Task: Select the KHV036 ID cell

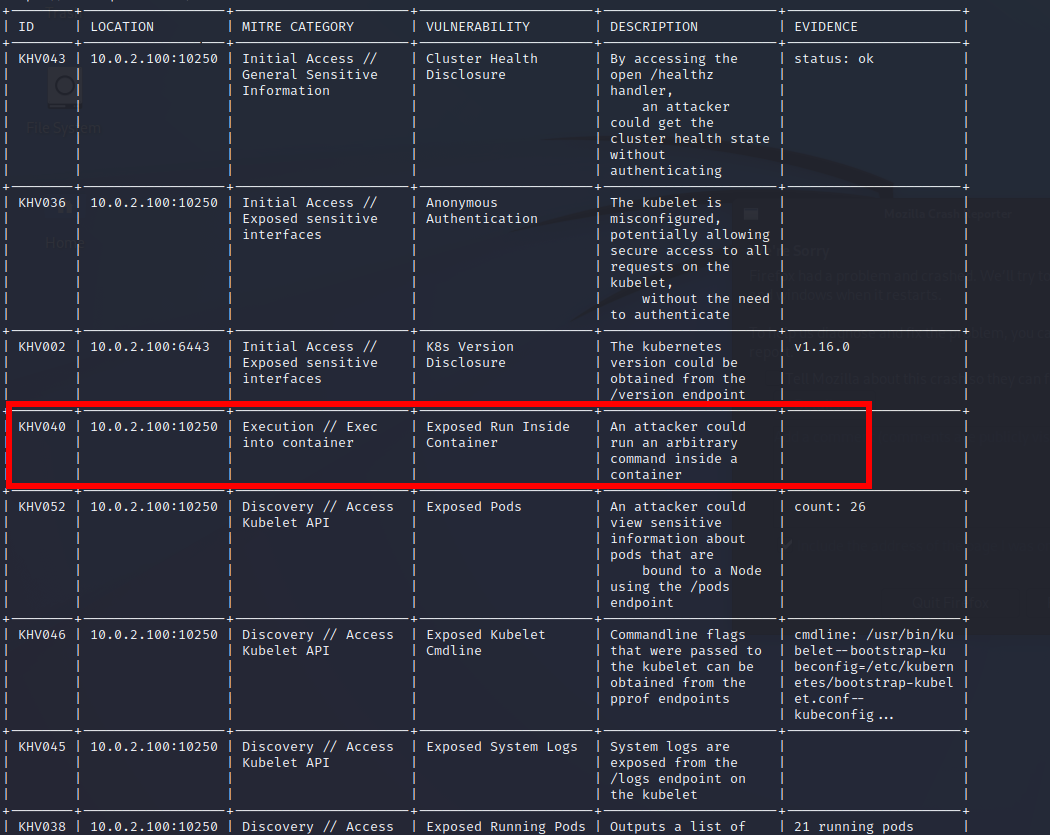Action: pos(42,203)
